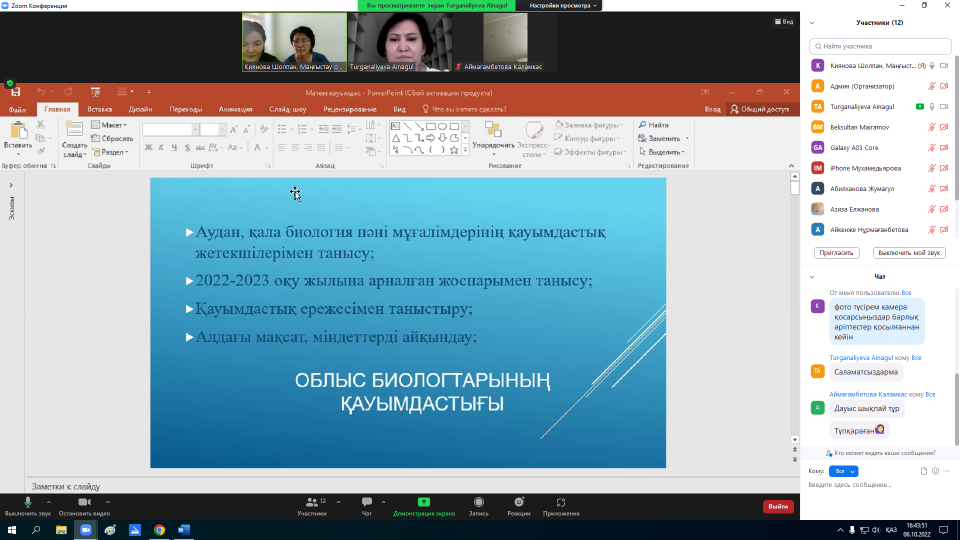Open the Дизайн ribbon tab
The image size is (960, 540).
pyautogui.click(x=140, y=108)
